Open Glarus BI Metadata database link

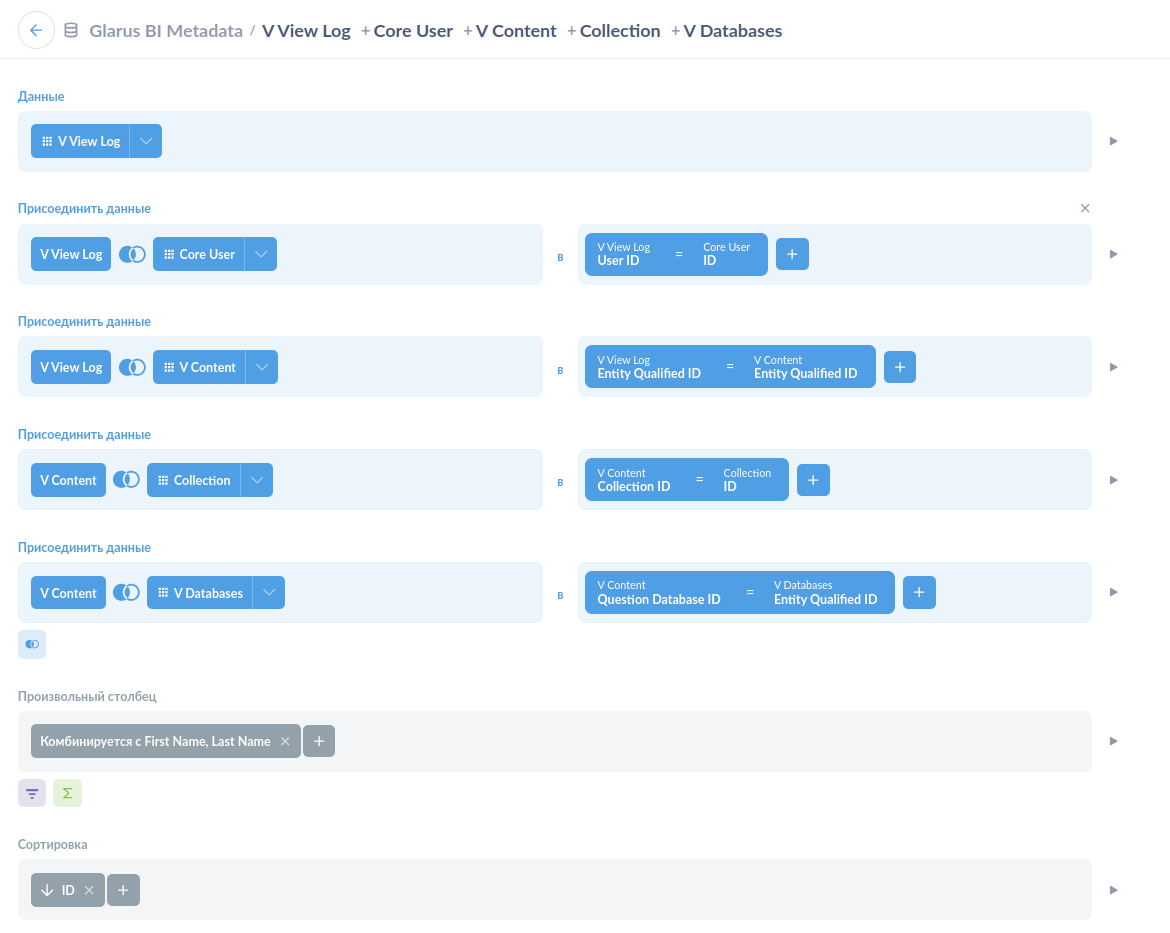[166, 31]
